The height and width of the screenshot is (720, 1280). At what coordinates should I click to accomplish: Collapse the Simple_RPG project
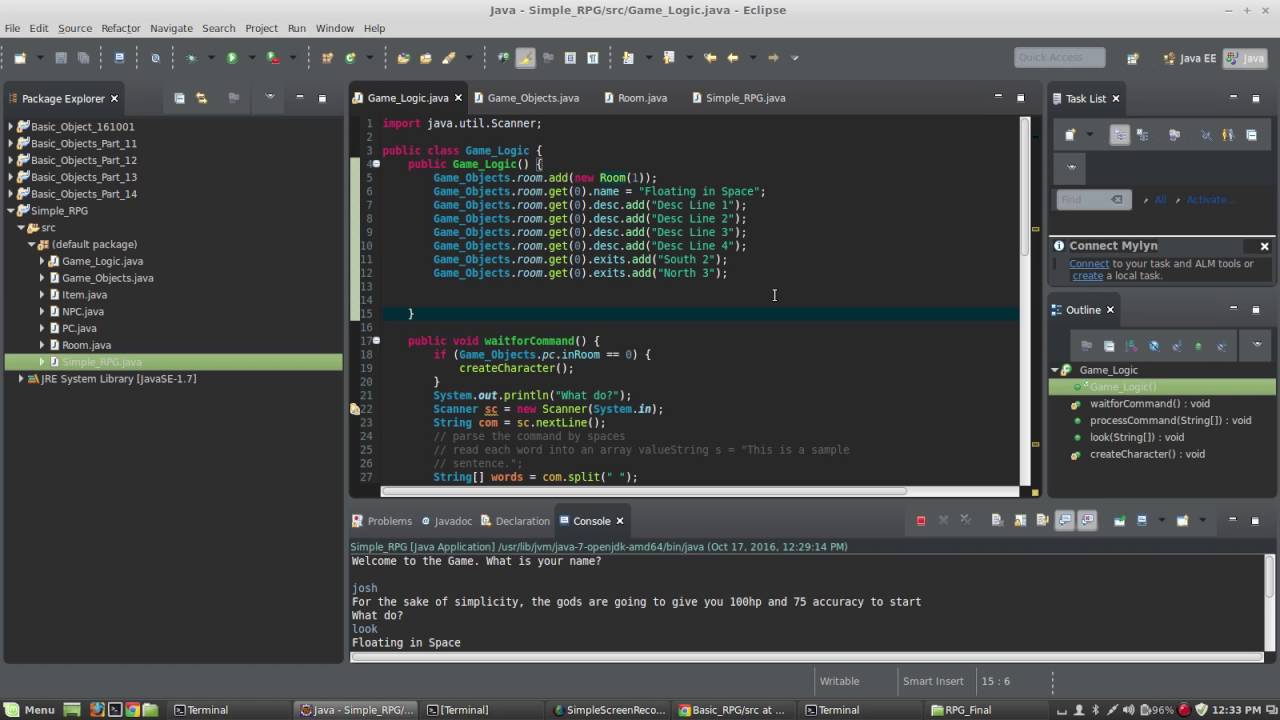tap(11, 211)
